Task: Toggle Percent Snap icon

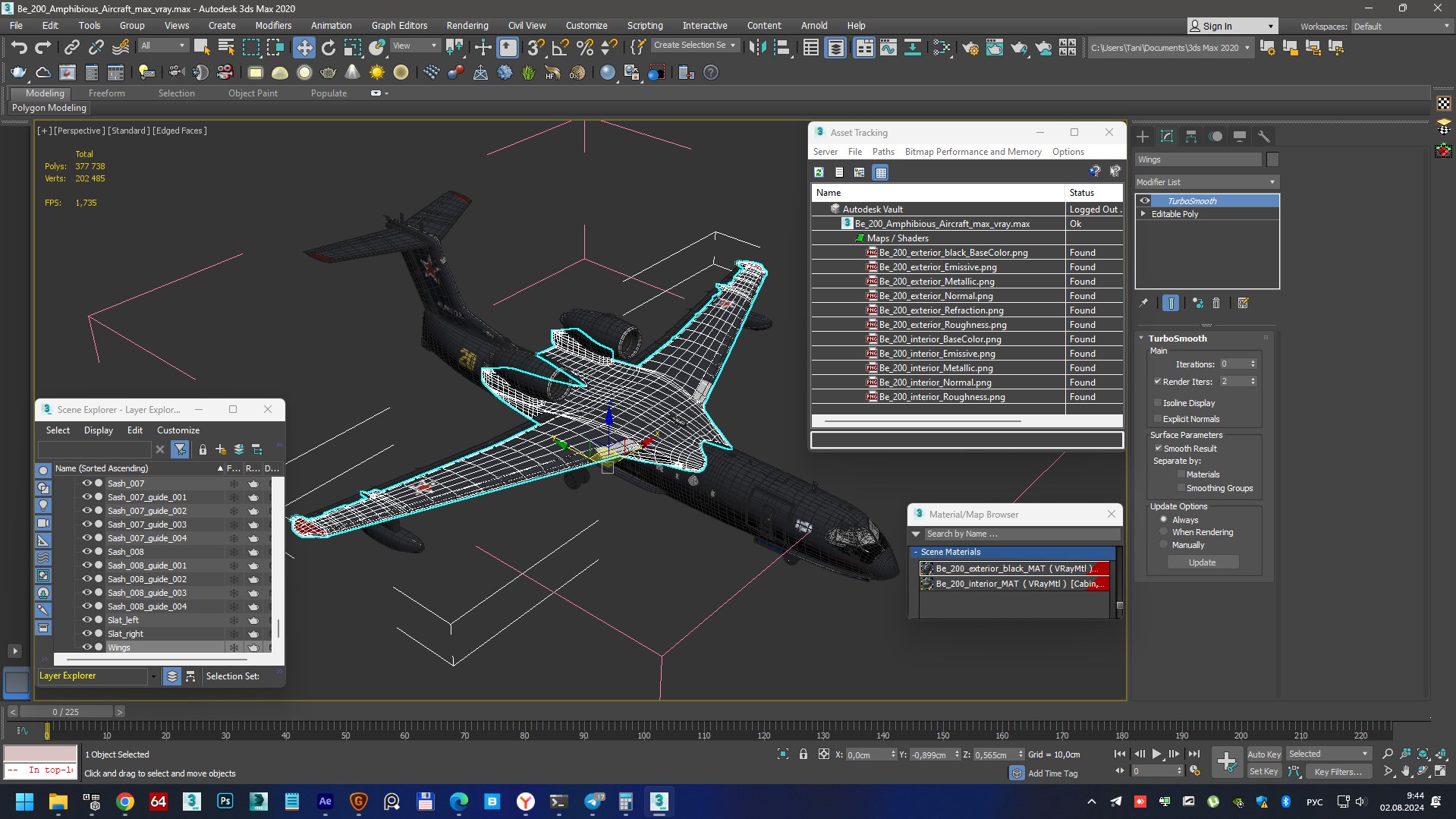Action: point(585,48)
